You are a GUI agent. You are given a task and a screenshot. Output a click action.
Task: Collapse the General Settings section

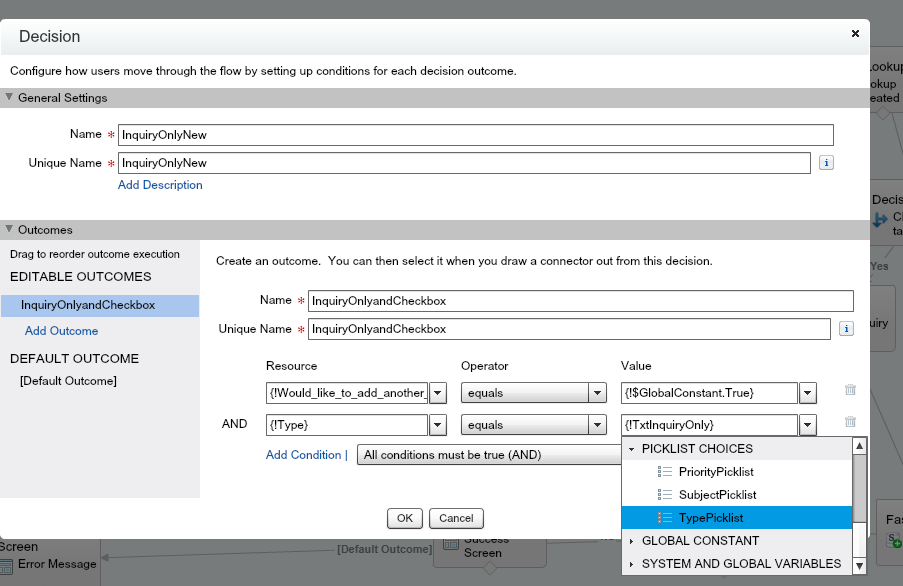pyautogui.click(x=10, y=98)
